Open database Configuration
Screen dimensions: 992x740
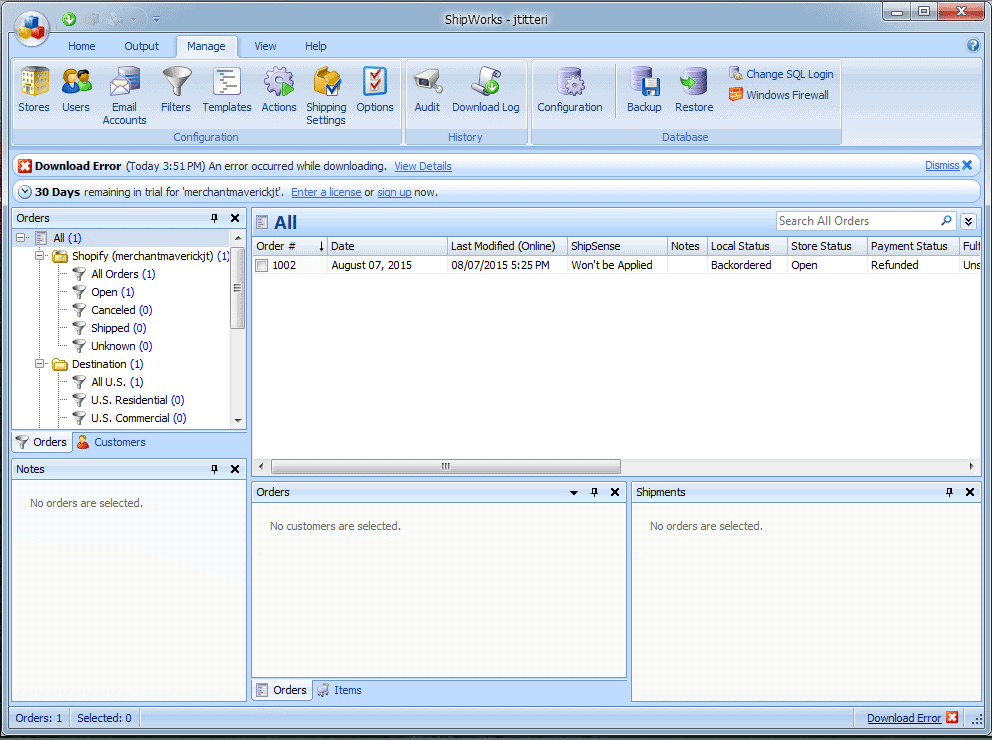point(570,90)
